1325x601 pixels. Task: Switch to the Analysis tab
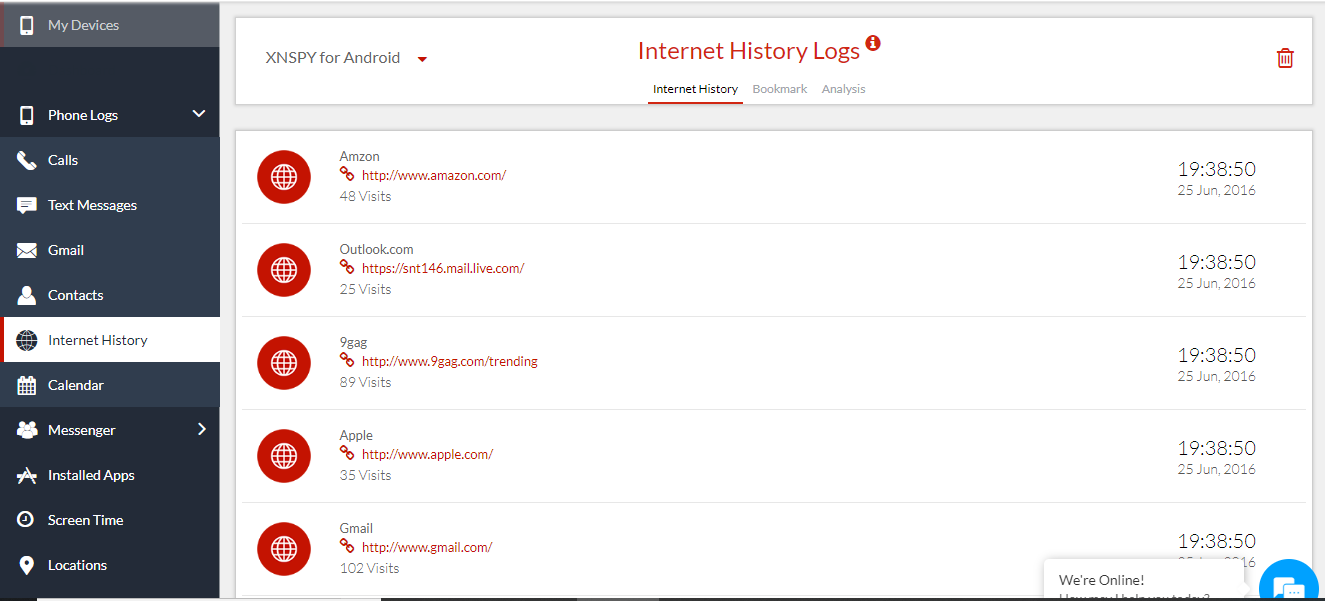click(x=844, y=89)
